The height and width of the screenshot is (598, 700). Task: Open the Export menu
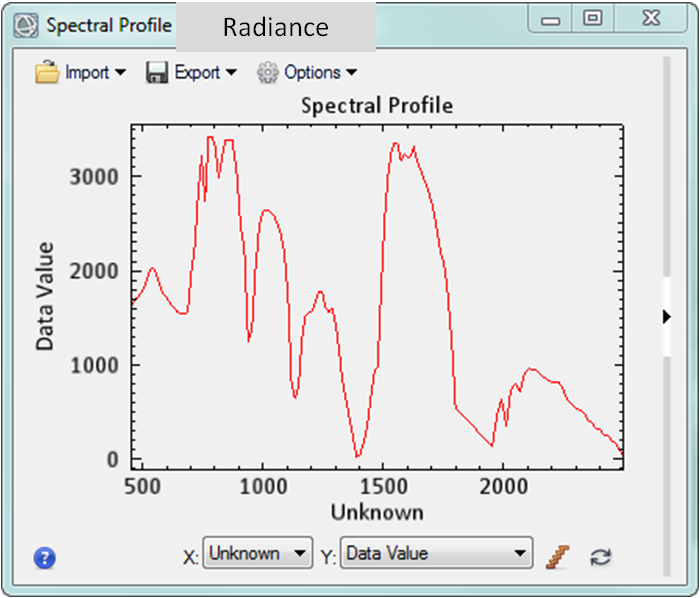[x=205, y=72]
